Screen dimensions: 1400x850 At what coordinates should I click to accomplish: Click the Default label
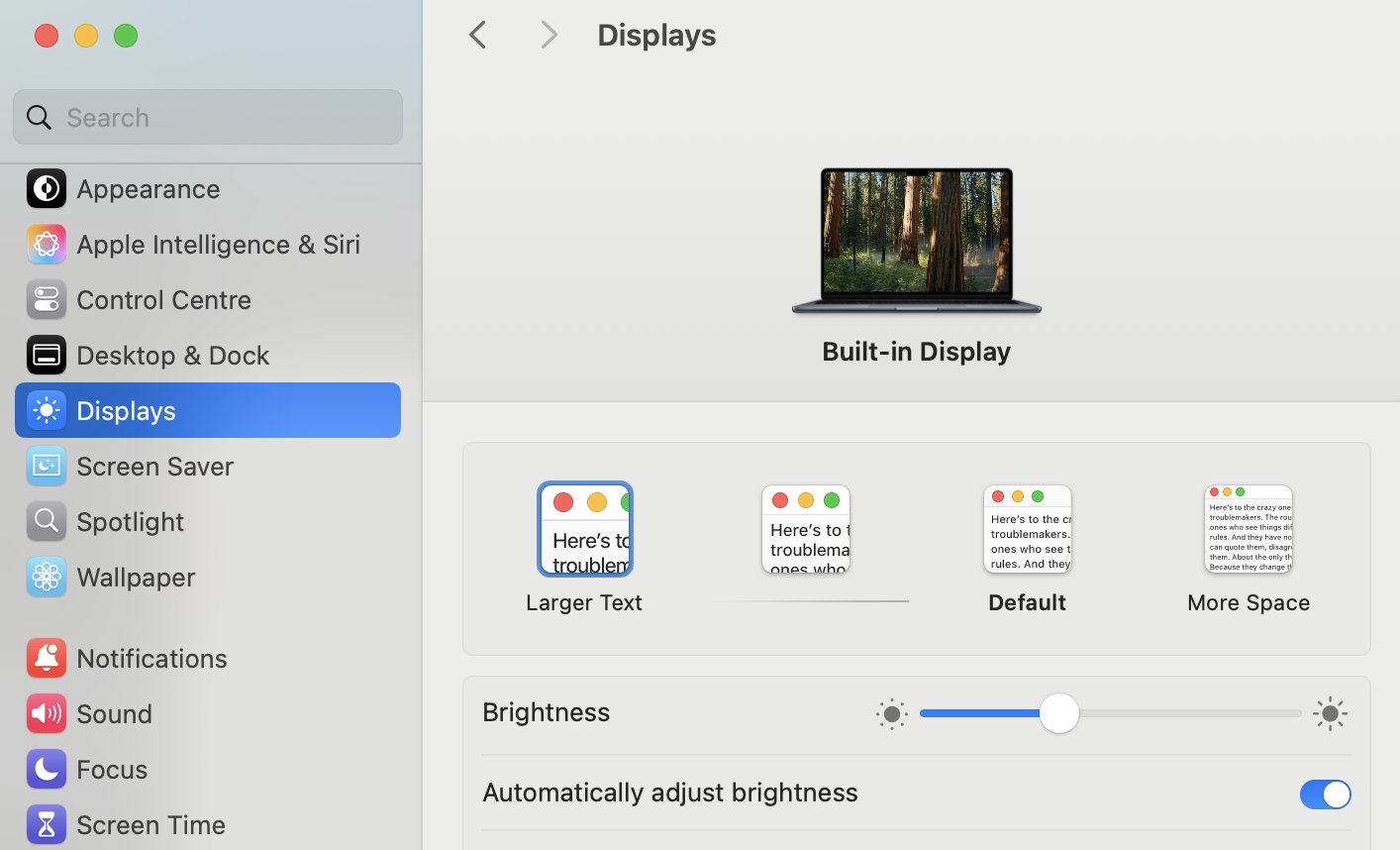(1027, 602)
